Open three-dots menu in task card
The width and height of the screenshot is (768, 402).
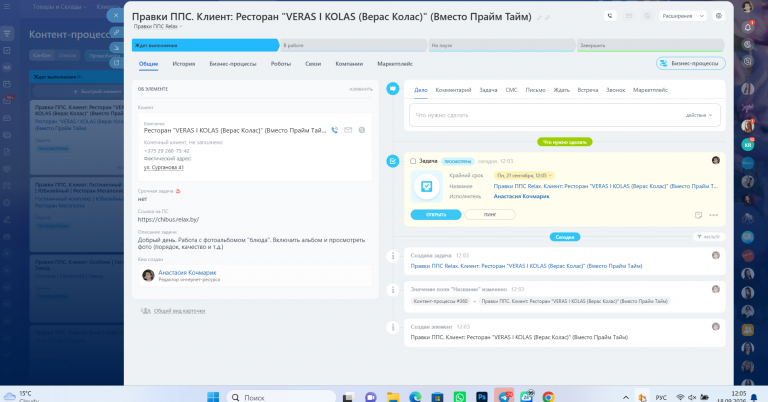[713, 215]
